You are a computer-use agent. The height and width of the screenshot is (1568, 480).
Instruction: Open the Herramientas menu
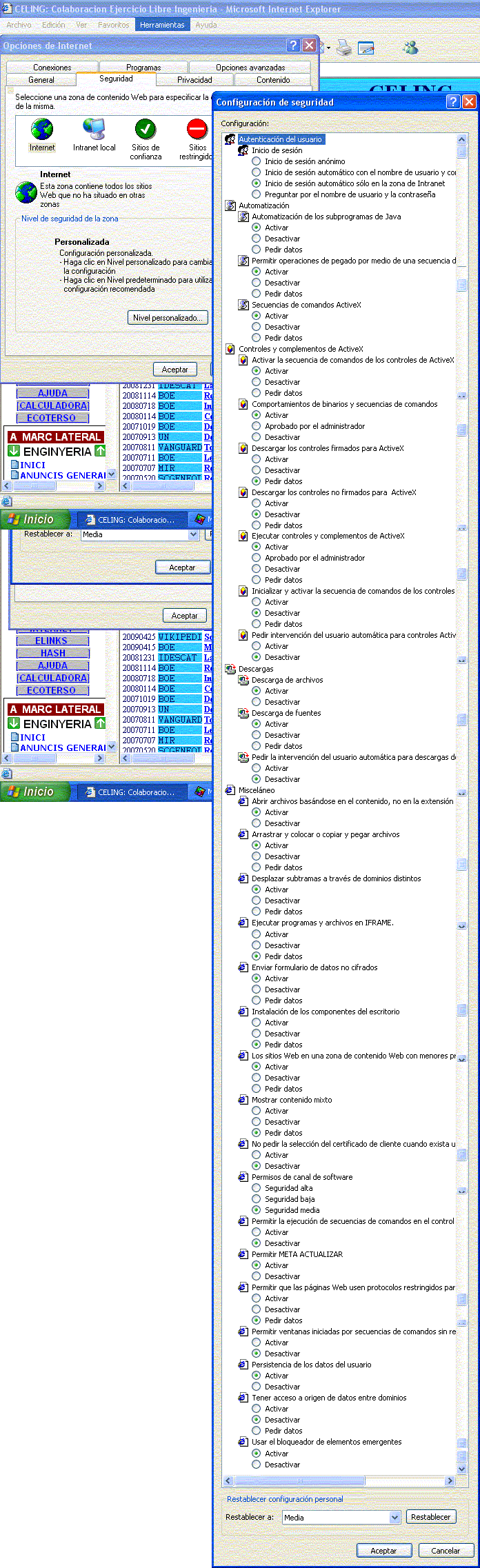[x=162, y=25]
